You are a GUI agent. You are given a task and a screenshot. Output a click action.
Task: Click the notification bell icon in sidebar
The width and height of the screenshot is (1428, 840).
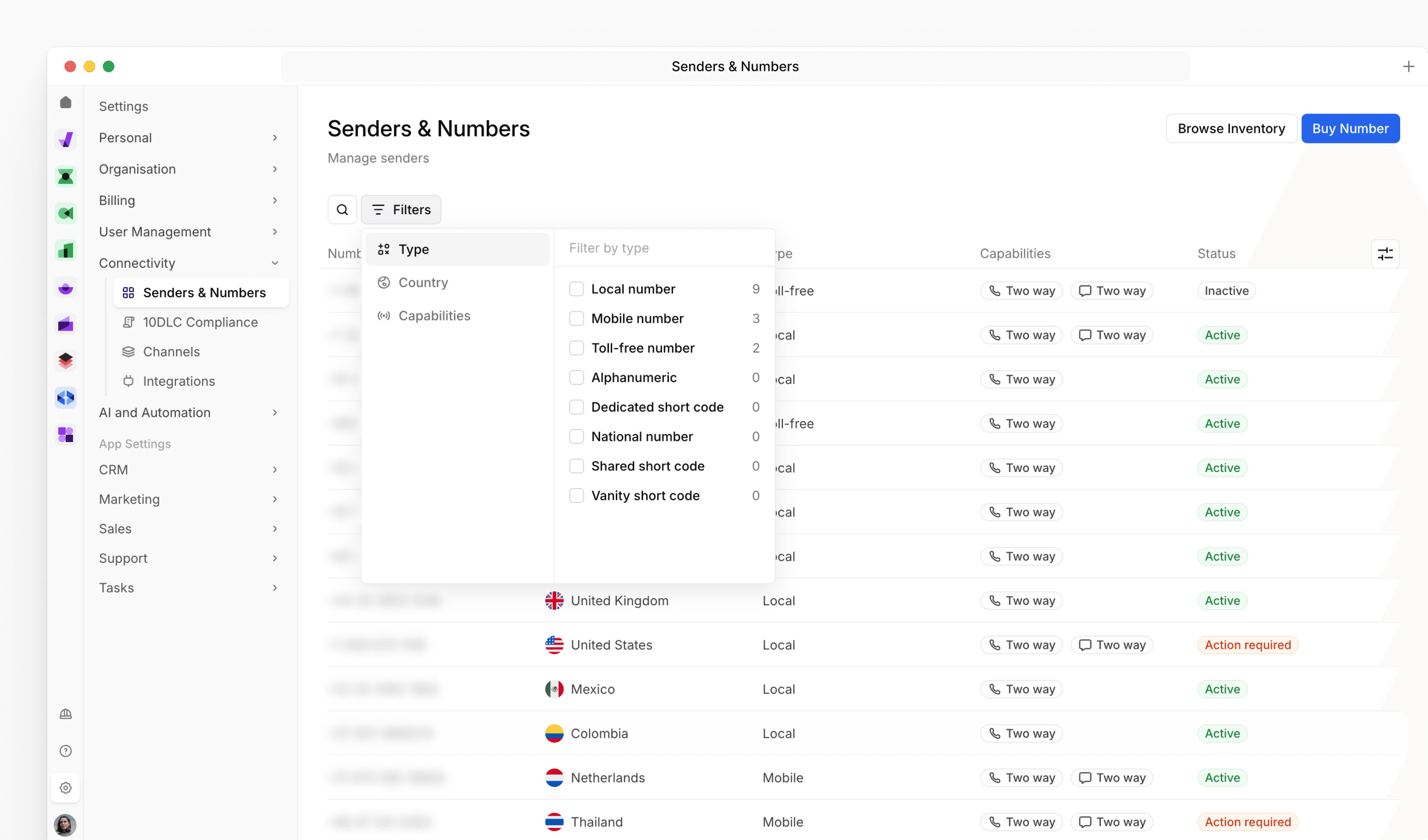tap(66, 714)
